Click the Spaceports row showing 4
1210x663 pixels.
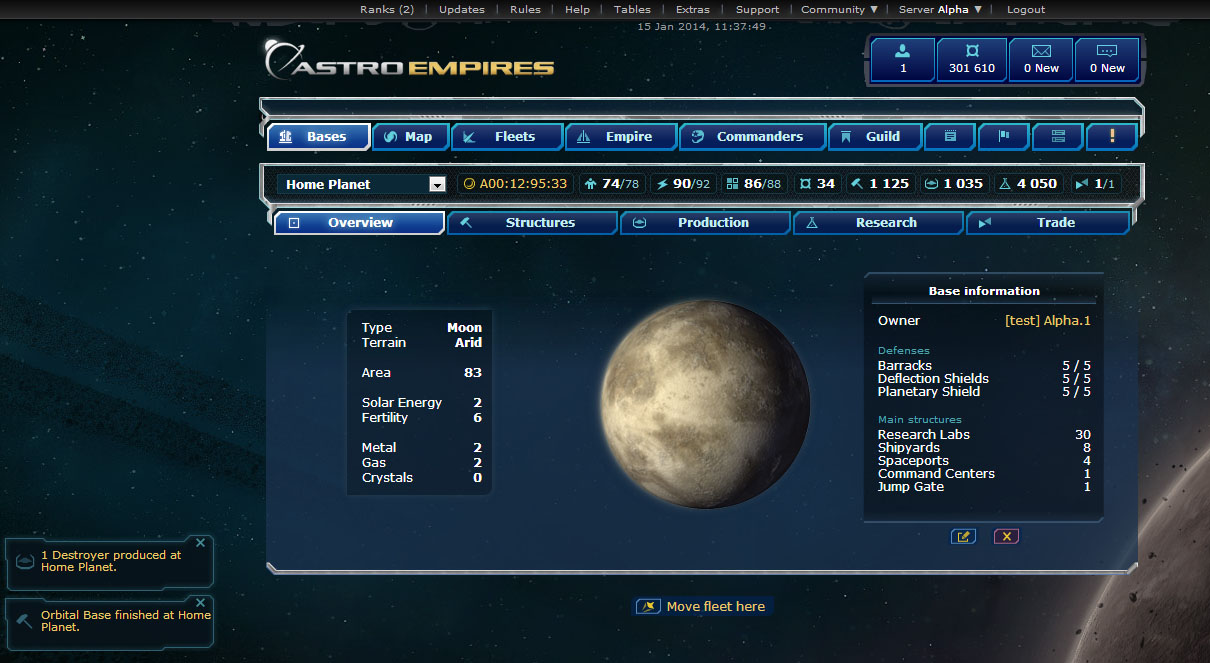(x=984, y=461)
